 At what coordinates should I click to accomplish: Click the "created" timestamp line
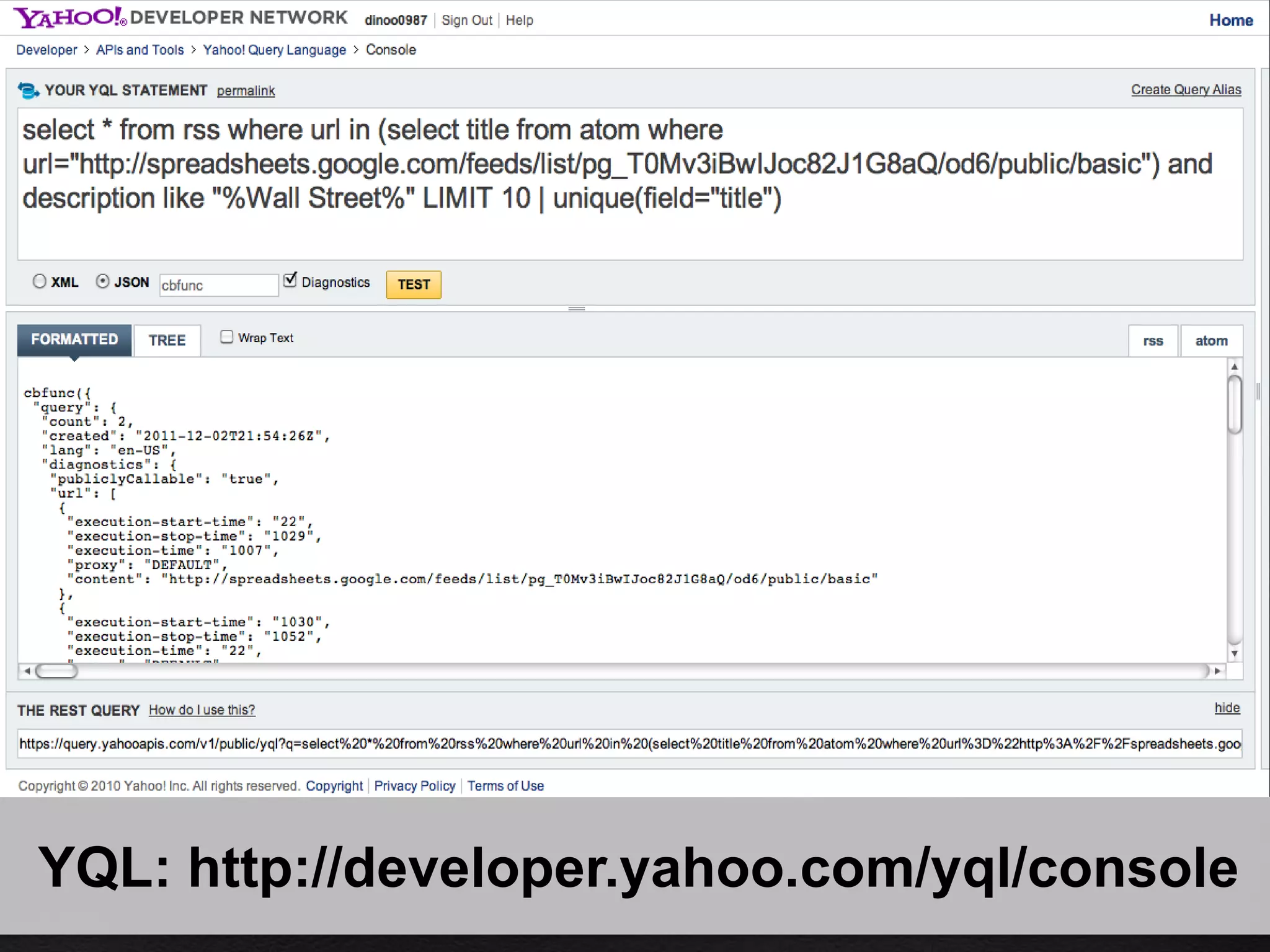pyautogui.click(x=186, y=436)
